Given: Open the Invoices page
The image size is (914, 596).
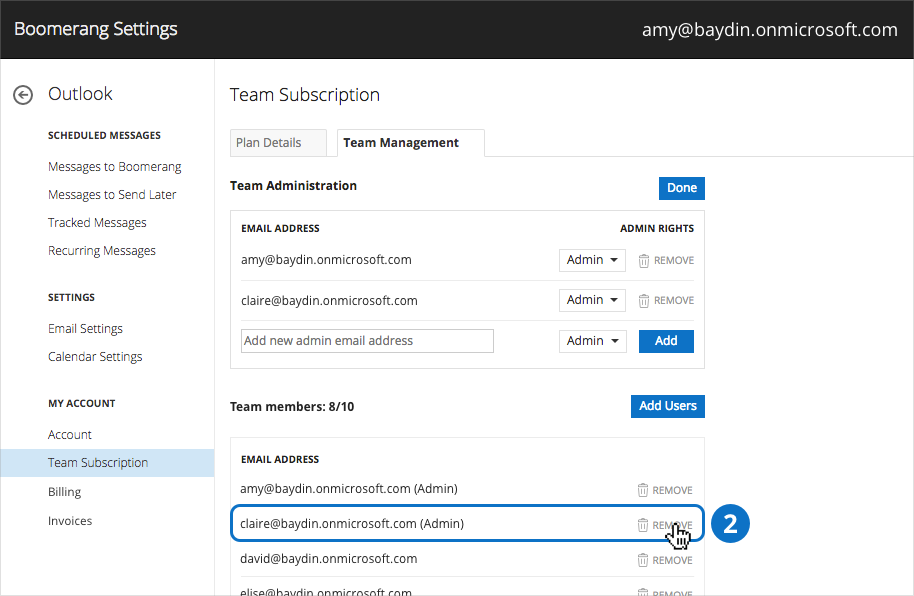Looking at the screenshot, I should tap(70, 521).
